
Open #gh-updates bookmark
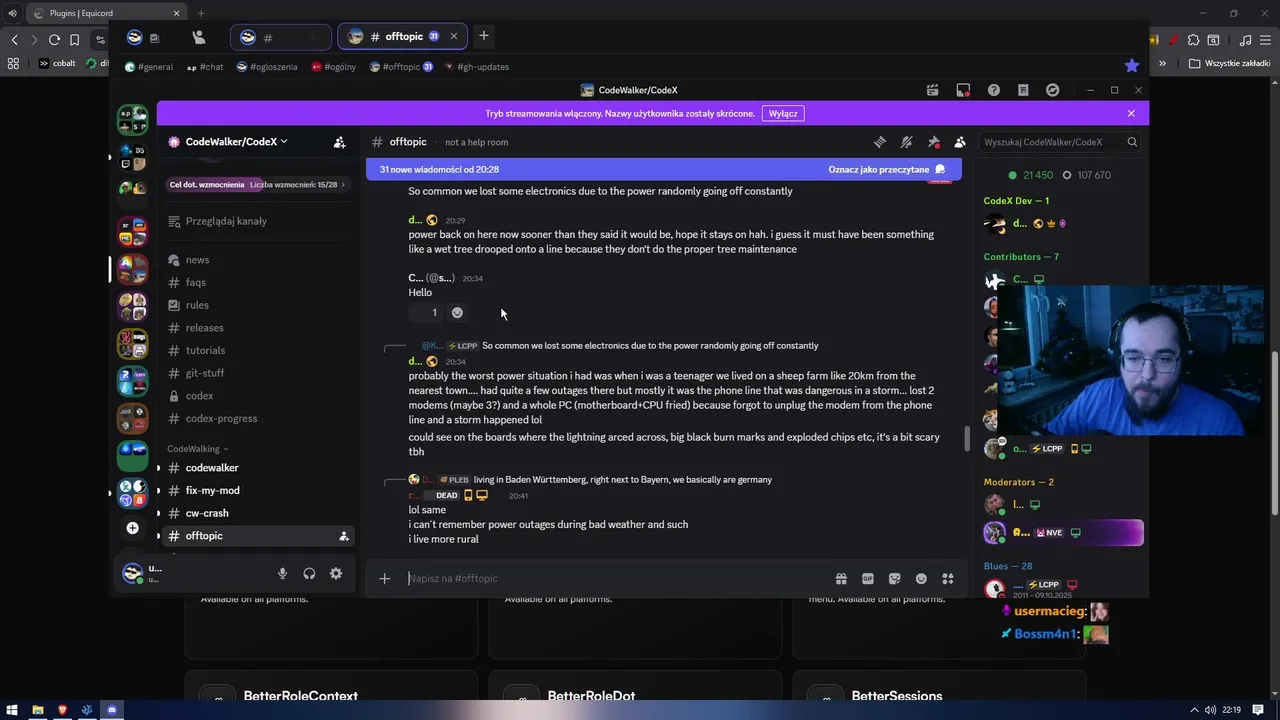(477, 67)
